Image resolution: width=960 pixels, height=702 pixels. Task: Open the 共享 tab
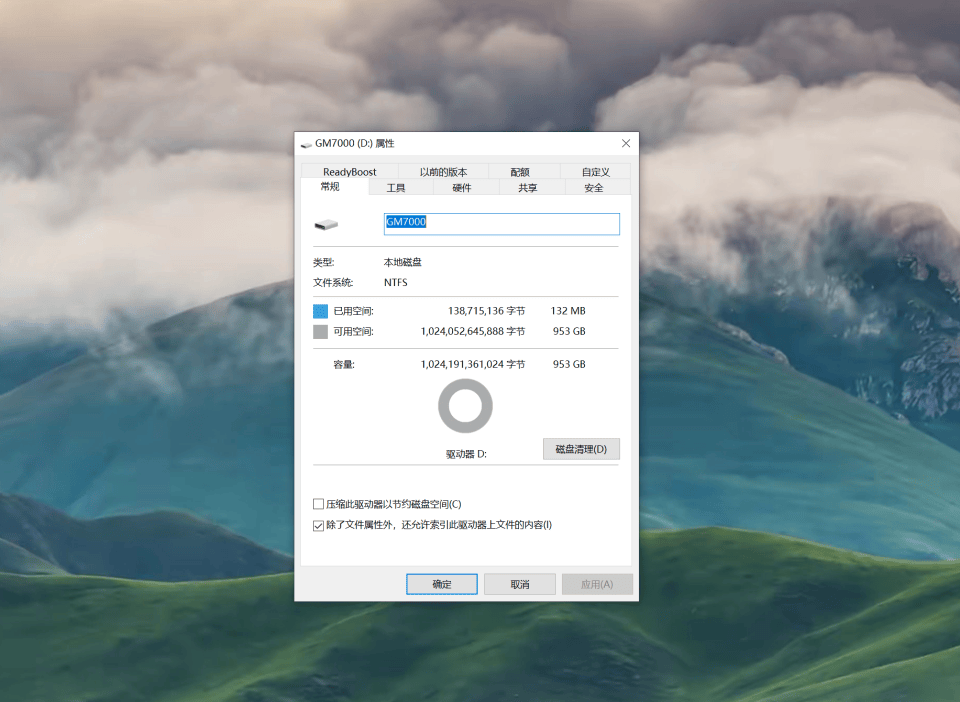[527, 188]
